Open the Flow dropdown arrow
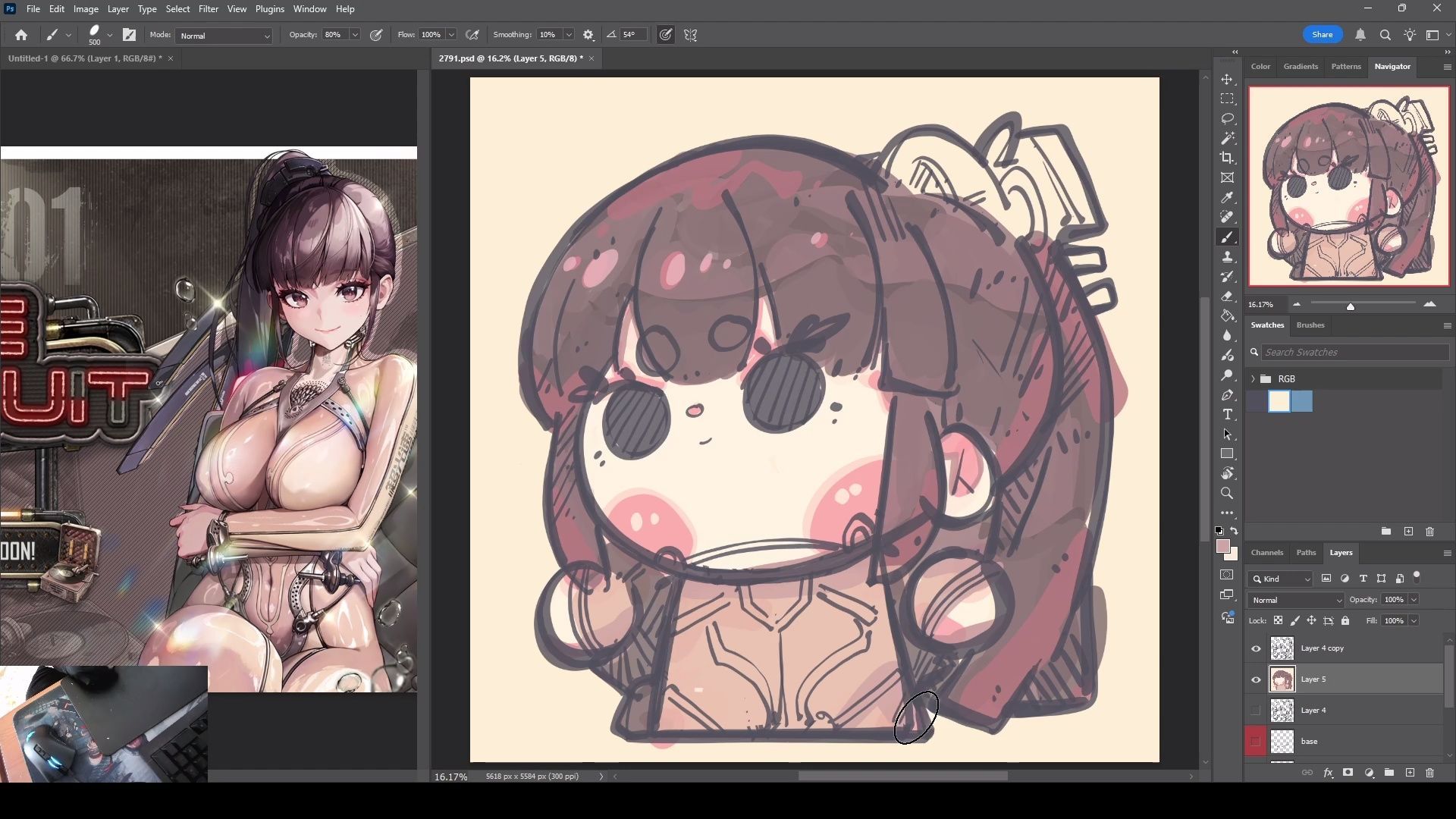The width and height of the screenshot is (1456, 819). pos(451,35)
